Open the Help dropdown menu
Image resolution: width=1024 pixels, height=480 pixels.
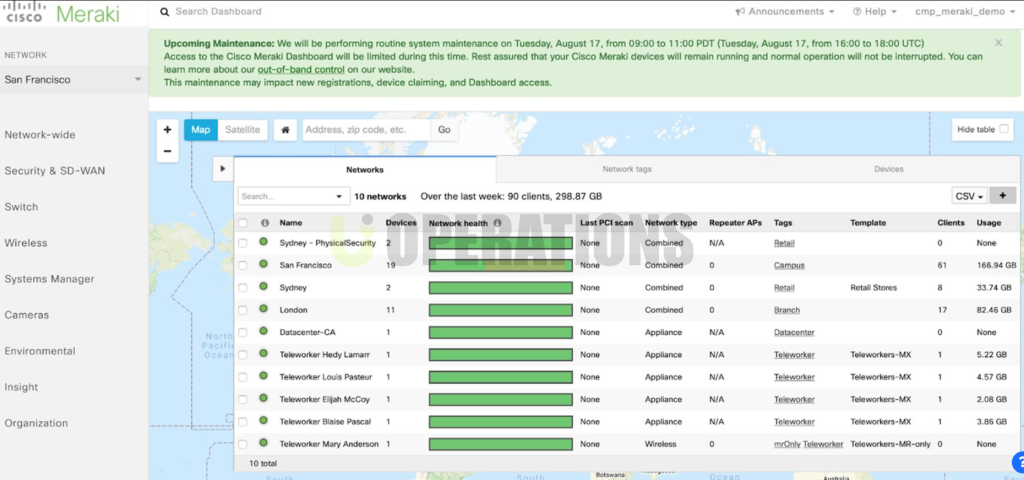[x=874, y=12]
